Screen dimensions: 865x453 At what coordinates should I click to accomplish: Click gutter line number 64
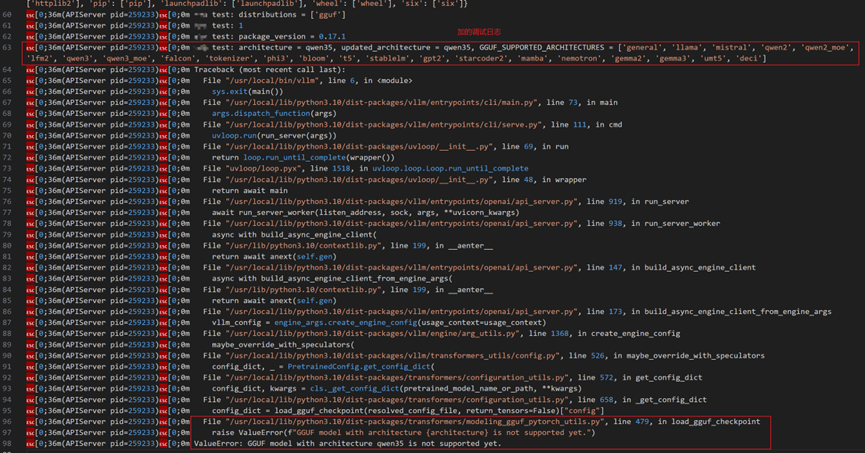pos(7,70)
